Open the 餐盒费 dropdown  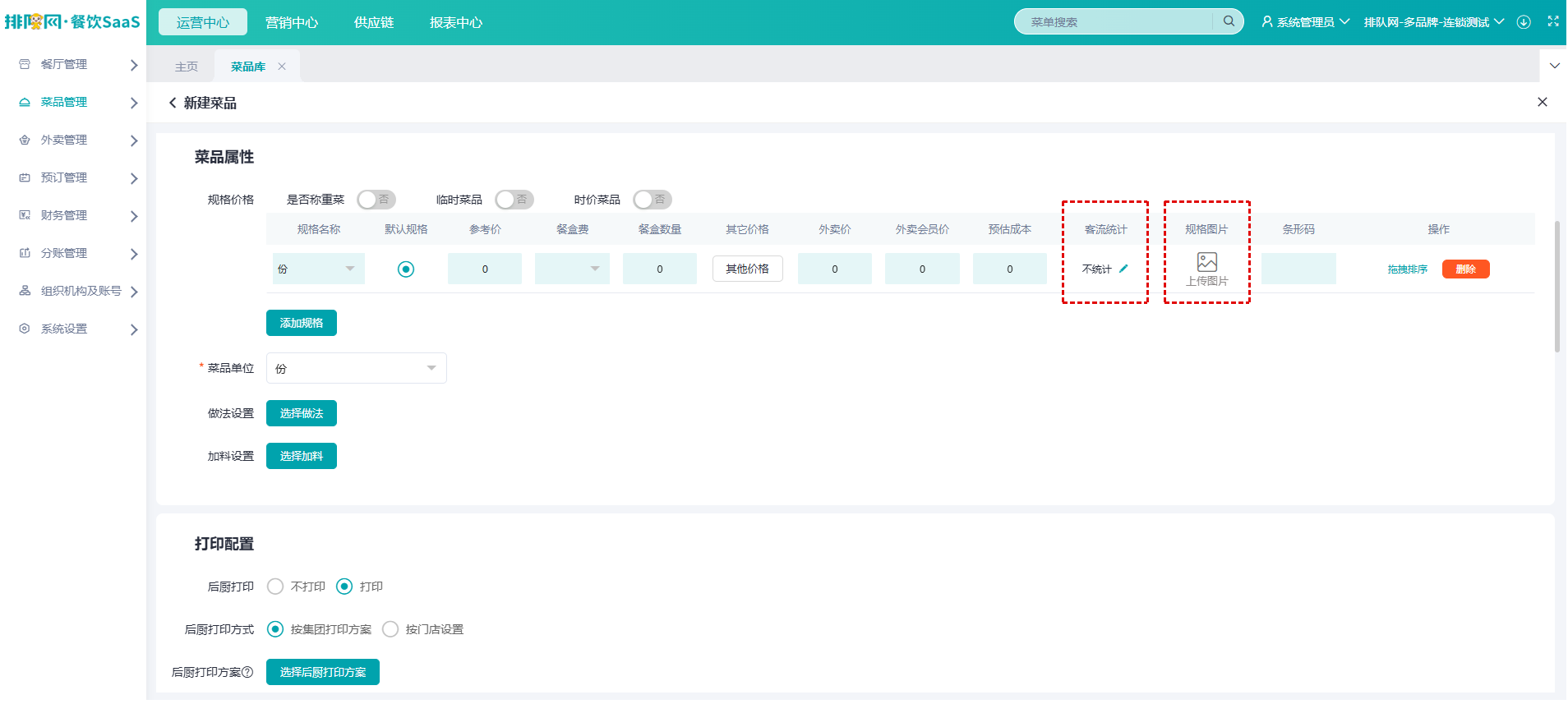pos(572,269)
